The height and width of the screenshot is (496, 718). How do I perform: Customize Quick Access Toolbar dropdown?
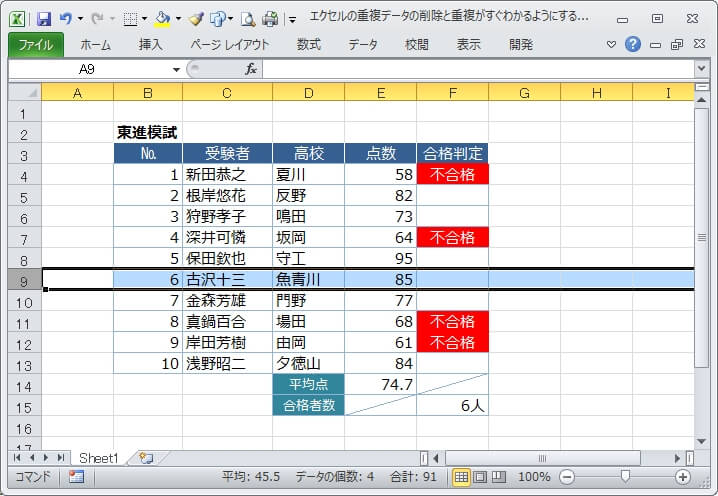click(292, 20)
